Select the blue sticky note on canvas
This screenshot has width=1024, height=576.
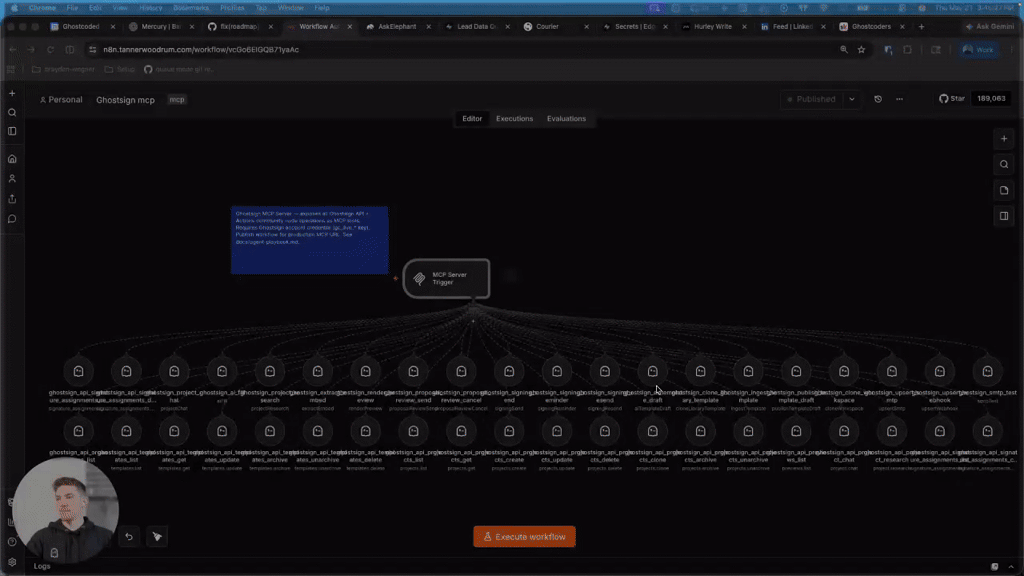click(310, 240)
